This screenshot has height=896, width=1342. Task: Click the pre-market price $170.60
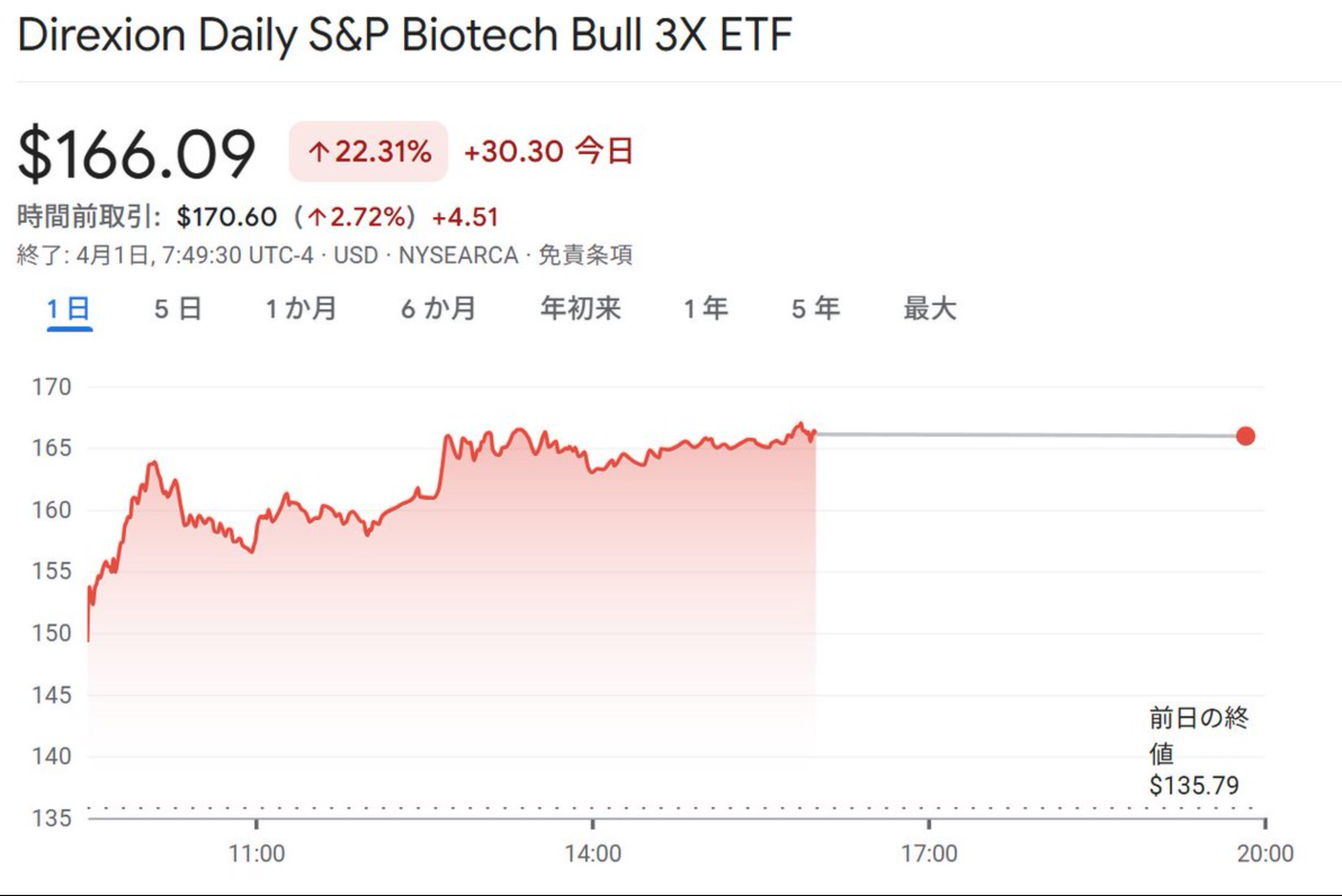226,217
